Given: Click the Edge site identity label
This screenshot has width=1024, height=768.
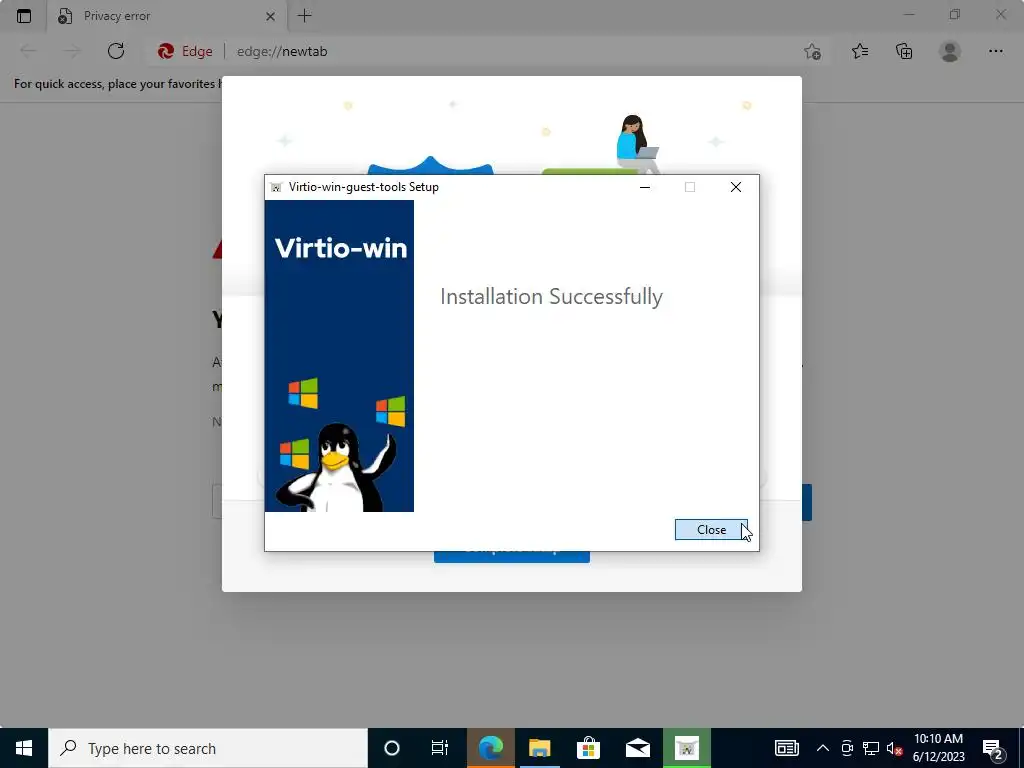Looking at the screenshot, I should point(185,52).
